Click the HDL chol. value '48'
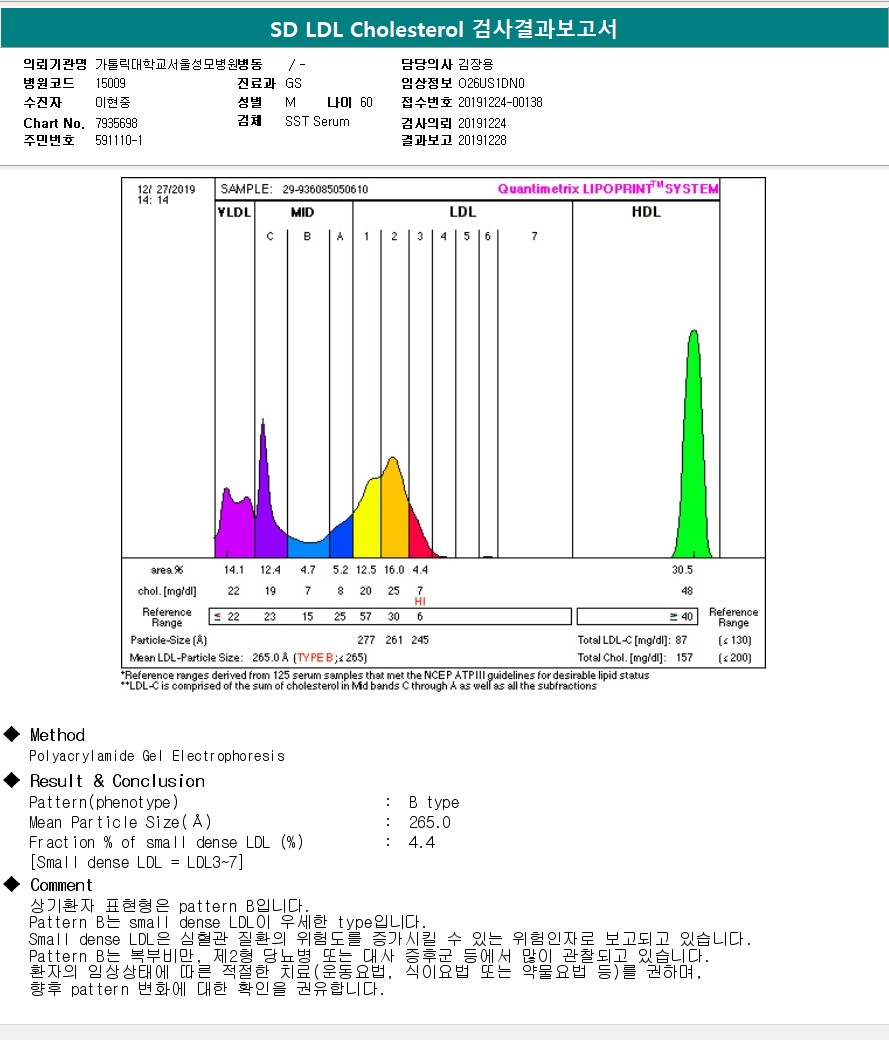The width and height of the screenshot is (889, 1040). pyautogui.click(x=687, y=590)
